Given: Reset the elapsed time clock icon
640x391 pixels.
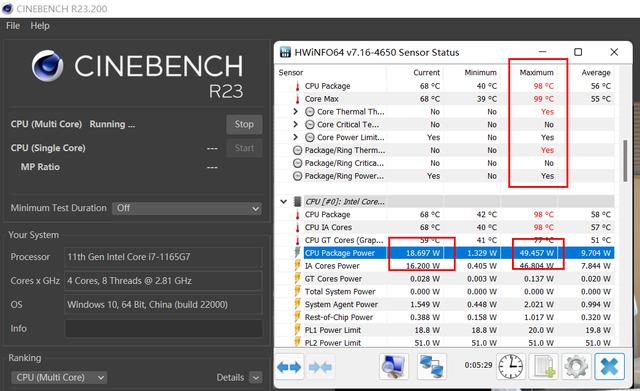Looking at the screenshot, I should pos(510,367).
